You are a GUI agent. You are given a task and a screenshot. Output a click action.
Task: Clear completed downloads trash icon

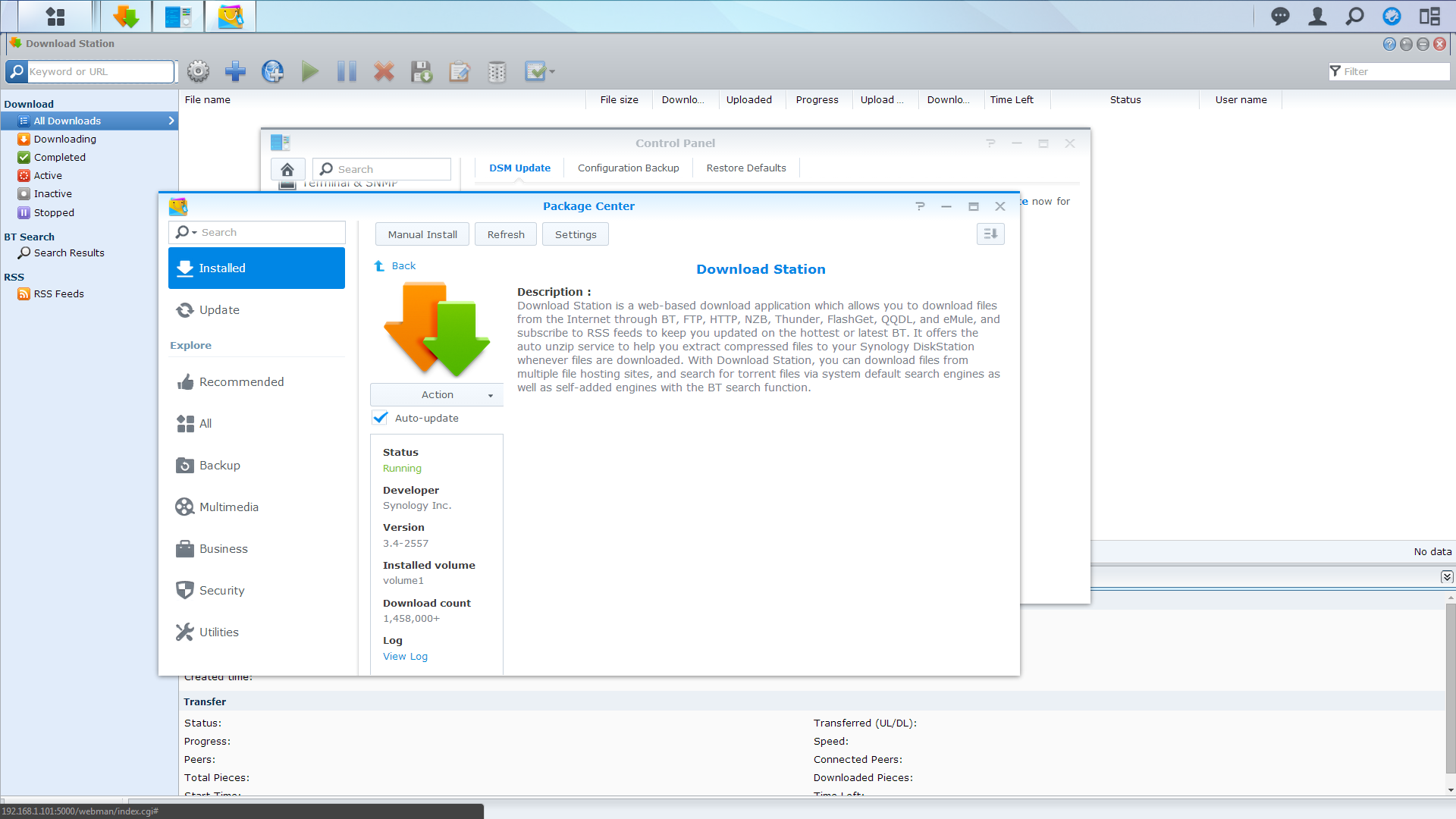pyautogui.click(x=497, y=71)
